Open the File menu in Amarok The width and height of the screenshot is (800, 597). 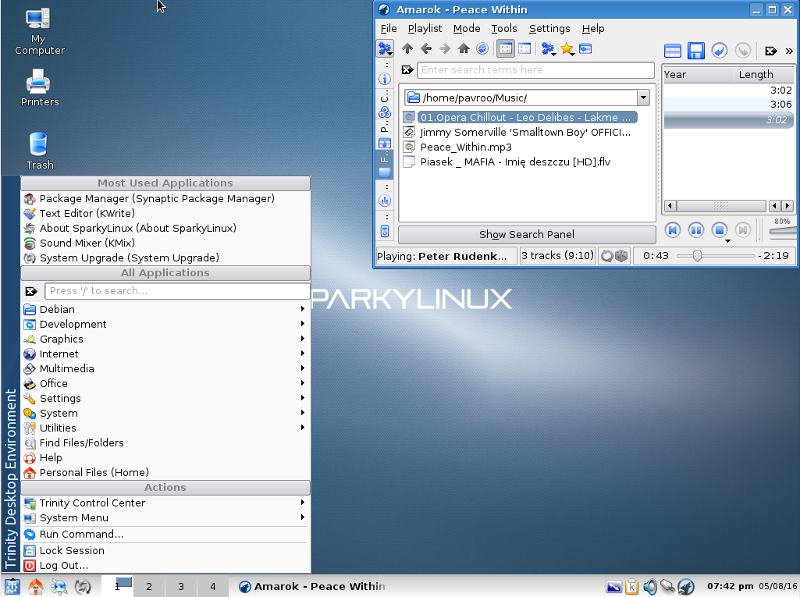click(x=388, y=29)
